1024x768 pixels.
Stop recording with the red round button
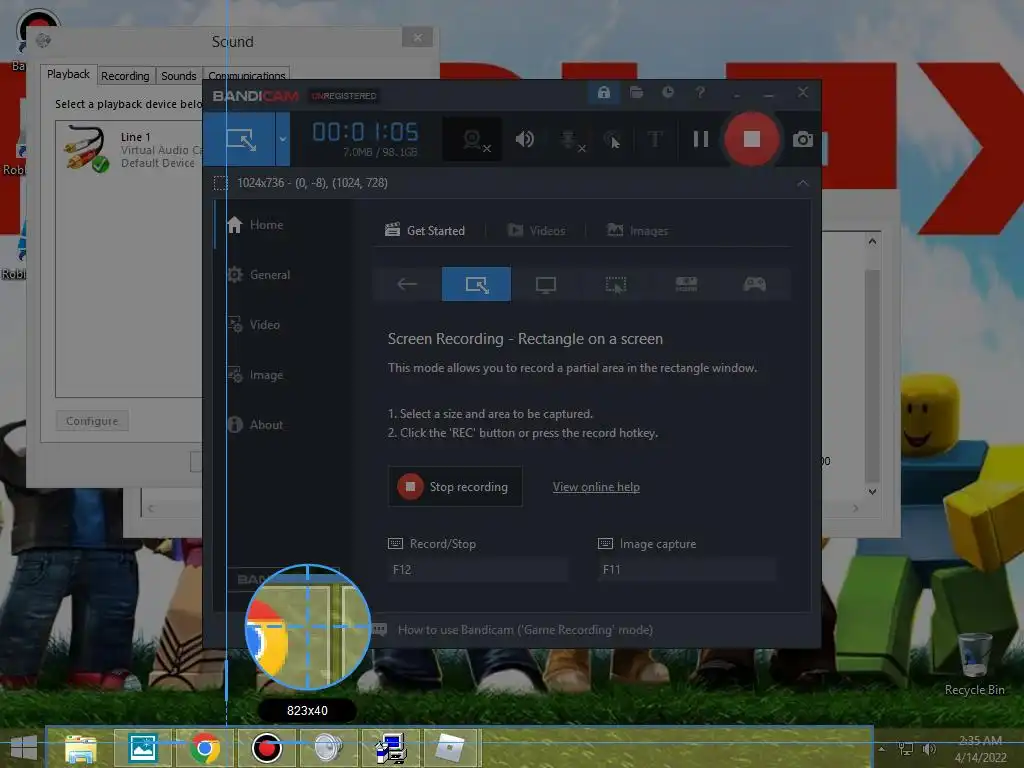click(x=752, y=139)
